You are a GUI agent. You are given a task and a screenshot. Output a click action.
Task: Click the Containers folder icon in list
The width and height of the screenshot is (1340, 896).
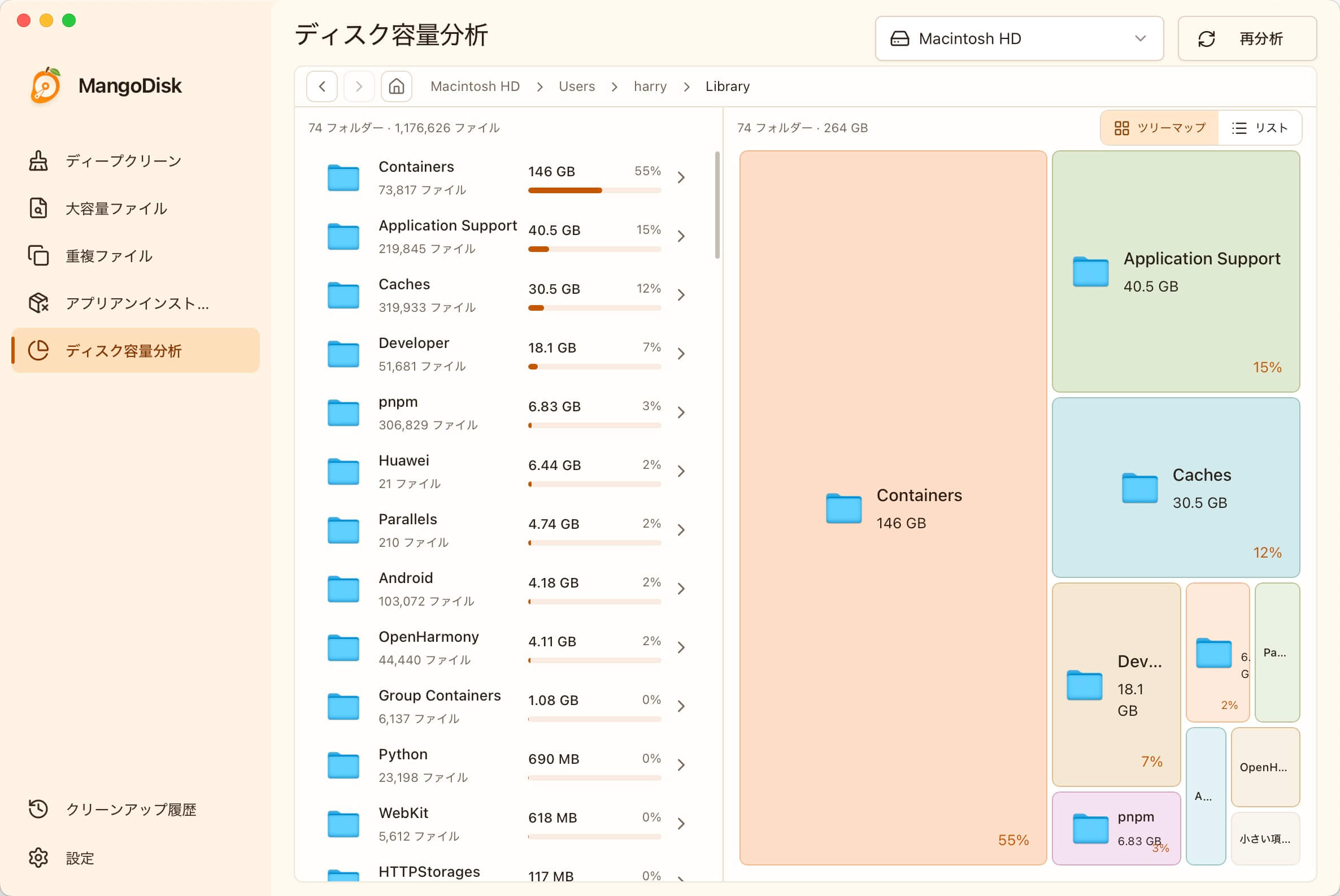click(x=343, y=178)
